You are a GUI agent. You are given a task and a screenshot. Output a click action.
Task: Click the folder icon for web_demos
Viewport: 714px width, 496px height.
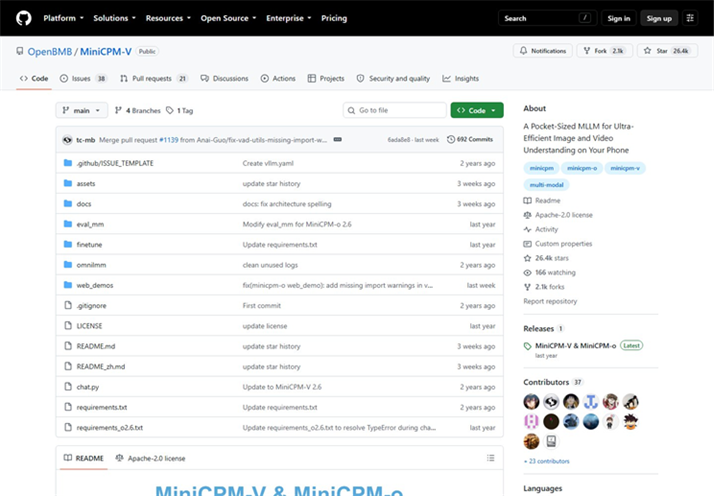click(68, 285)
